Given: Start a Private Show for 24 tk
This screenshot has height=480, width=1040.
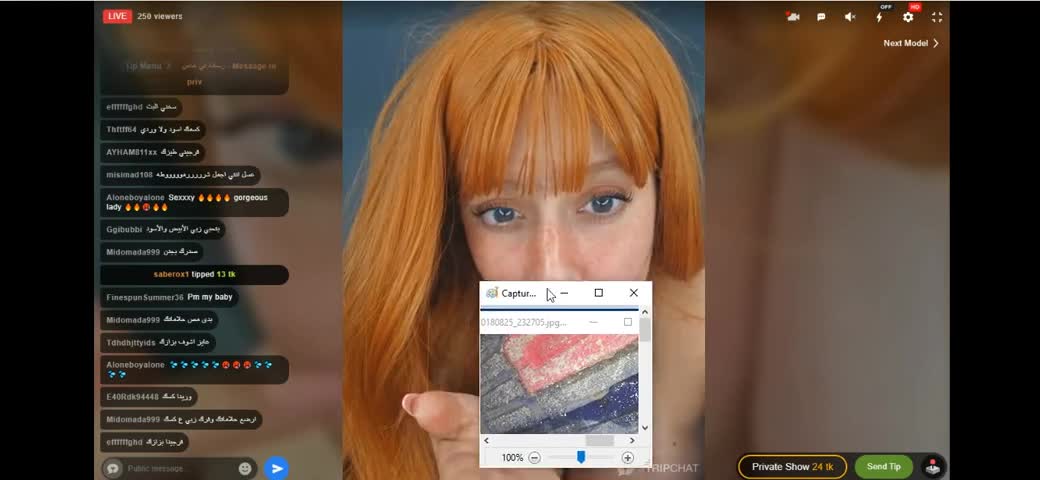Looking at the screenshot, I should [793, 467].
